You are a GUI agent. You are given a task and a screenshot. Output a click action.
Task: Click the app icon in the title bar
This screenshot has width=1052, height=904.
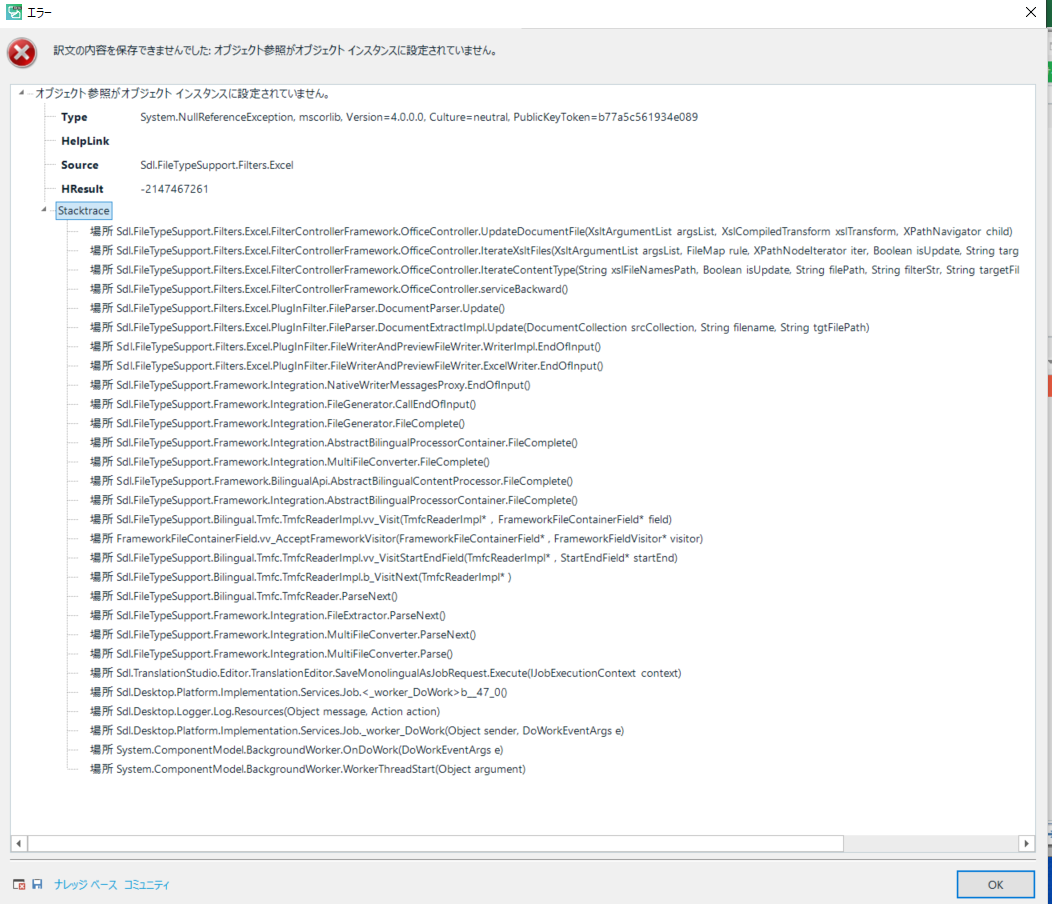13,11
